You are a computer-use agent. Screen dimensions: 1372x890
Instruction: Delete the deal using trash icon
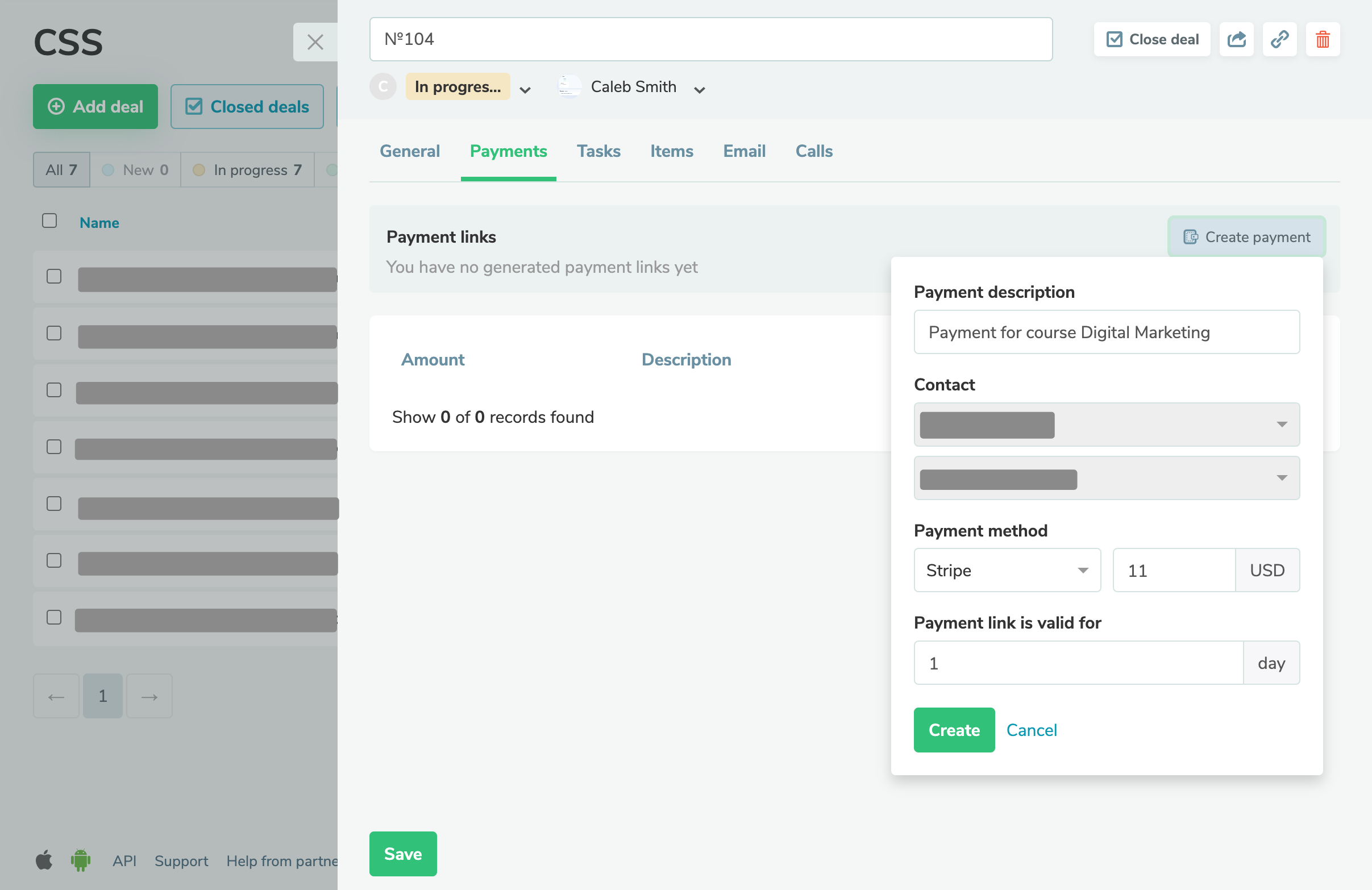point(1323,39)
